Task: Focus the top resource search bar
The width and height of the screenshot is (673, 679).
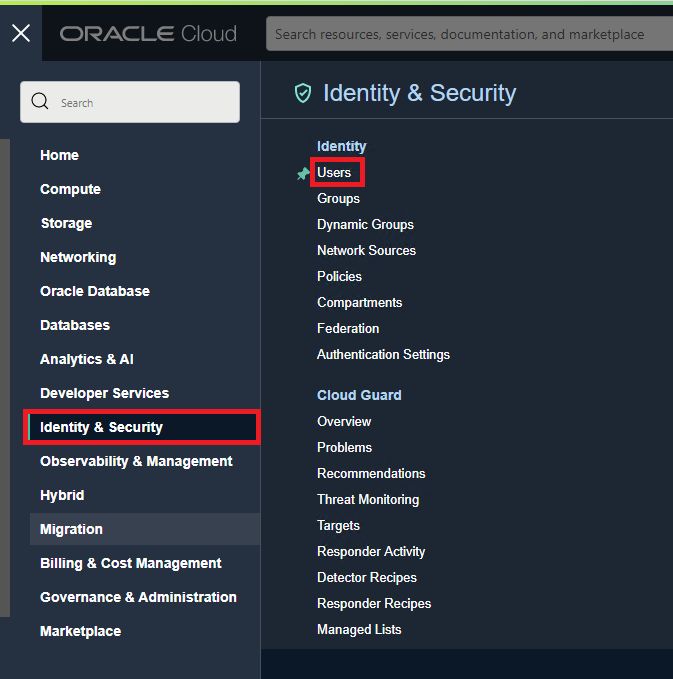Action: pos(469,34)
